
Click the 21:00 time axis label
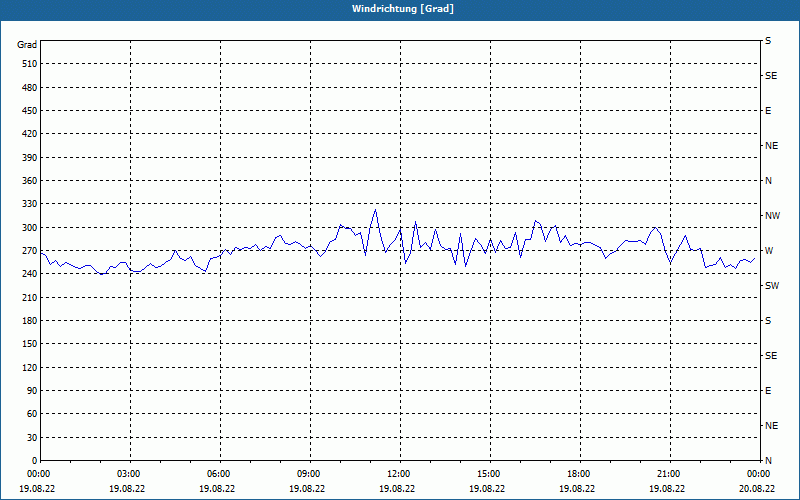(x=669, y=474)
